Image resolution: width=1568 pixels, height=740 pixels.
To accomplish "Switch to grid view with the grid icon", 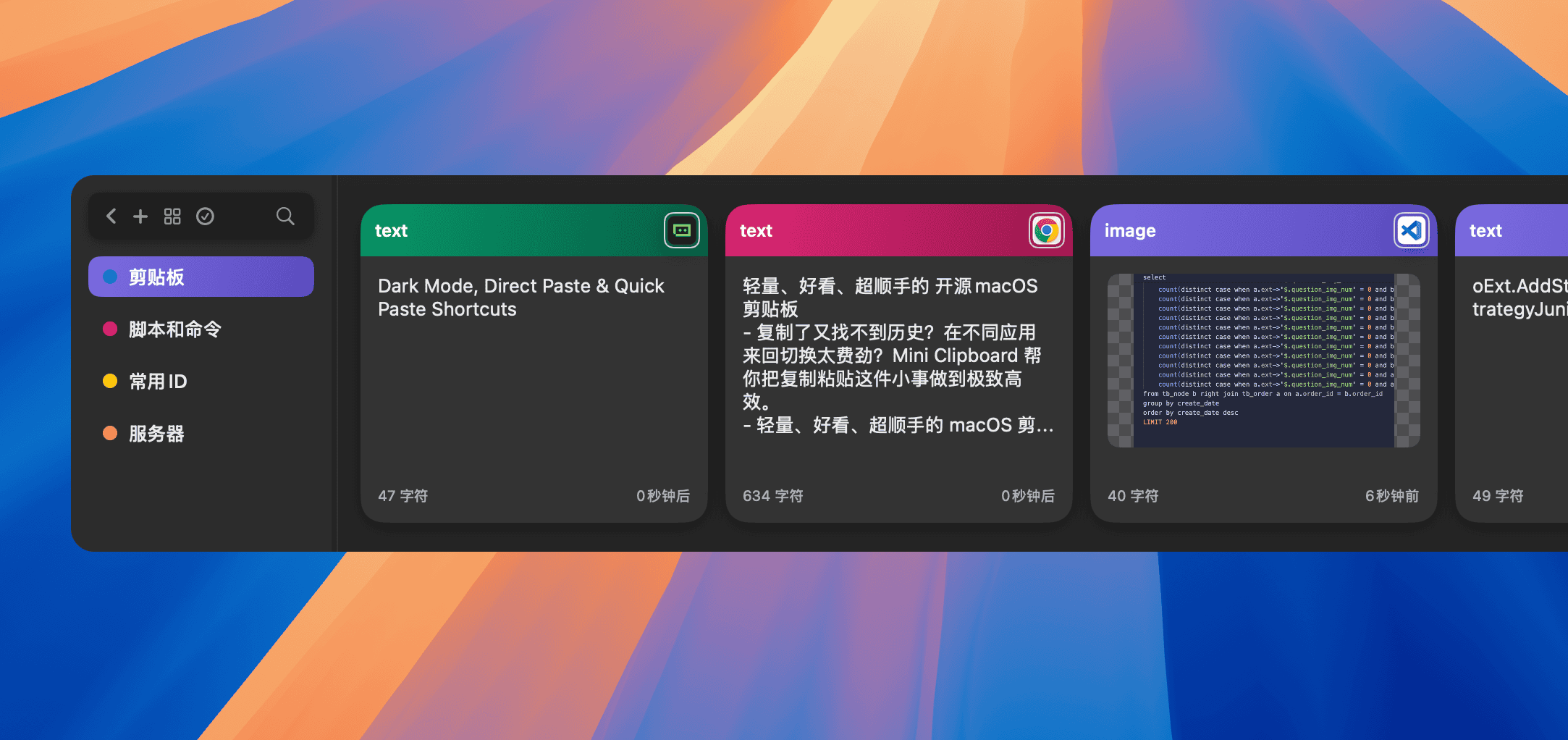I will pyautogui.click(x=172, y=216).
